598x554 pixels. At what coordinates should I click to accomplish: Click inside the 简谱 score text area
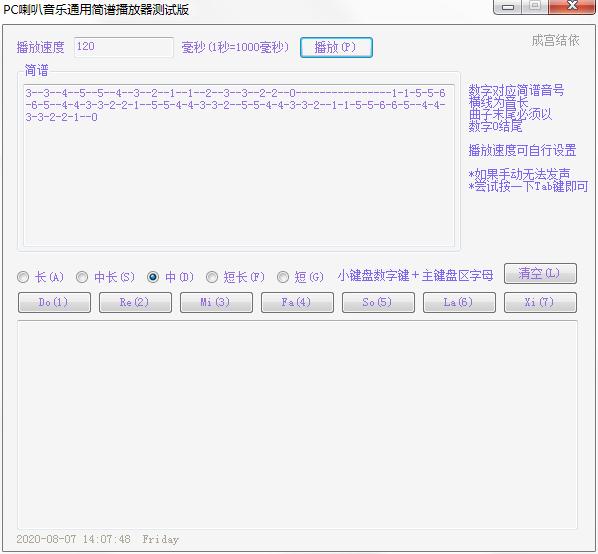coord(239,165)
